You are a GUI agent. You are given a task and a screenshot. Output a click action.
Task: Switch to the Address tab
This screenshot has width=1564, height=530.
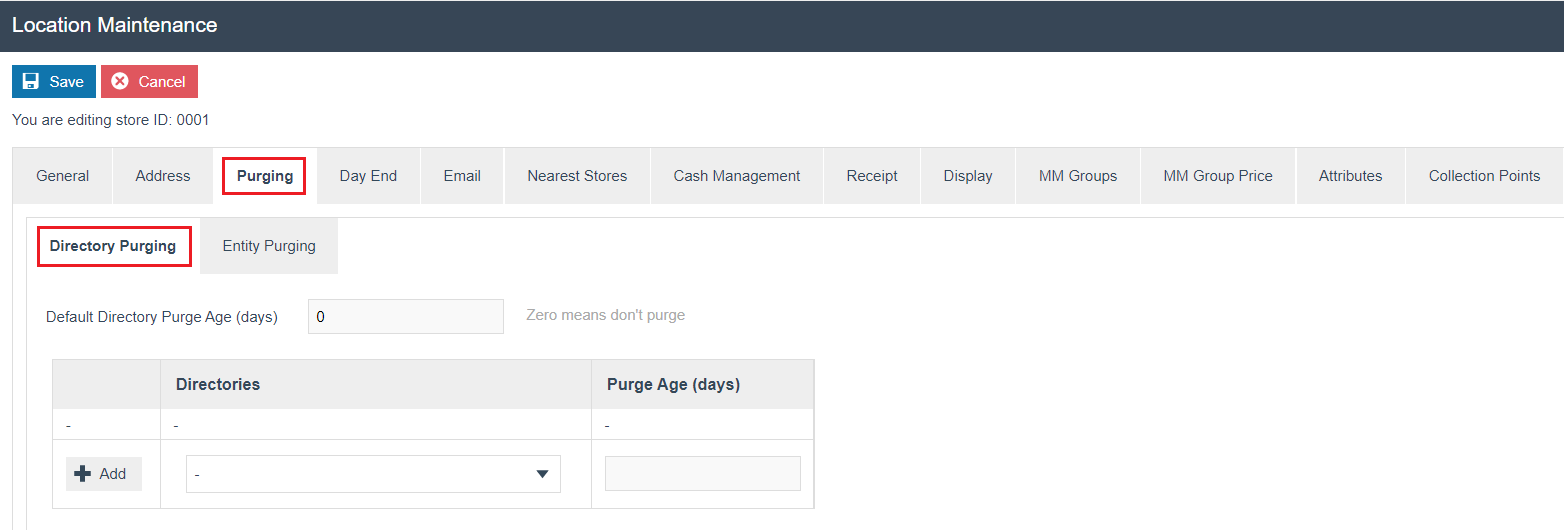(x=163, y=176)
